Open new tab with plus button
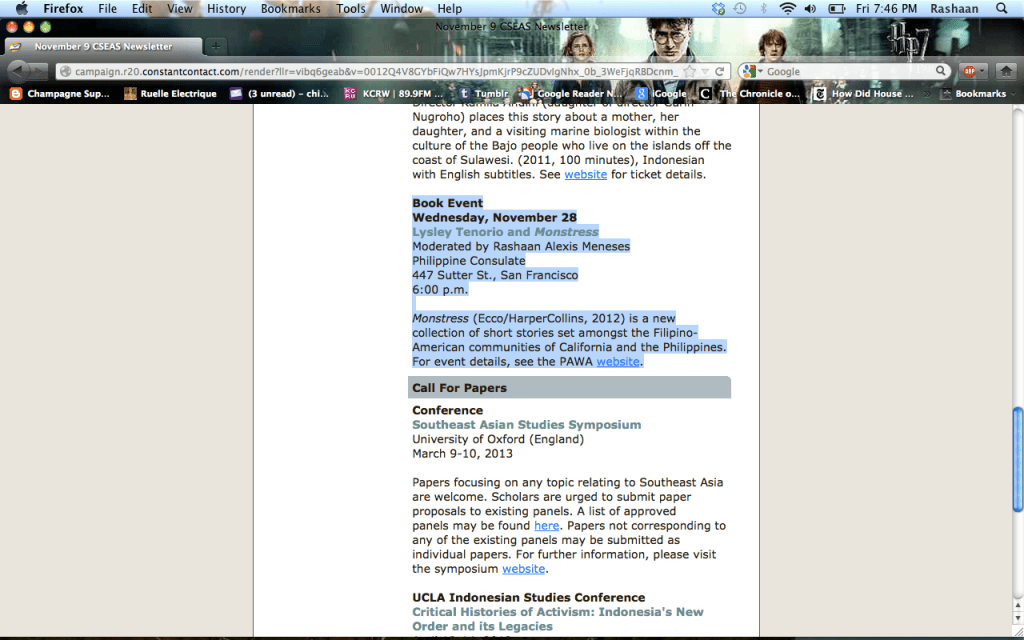1024x640 pixels. coord(216,46)
